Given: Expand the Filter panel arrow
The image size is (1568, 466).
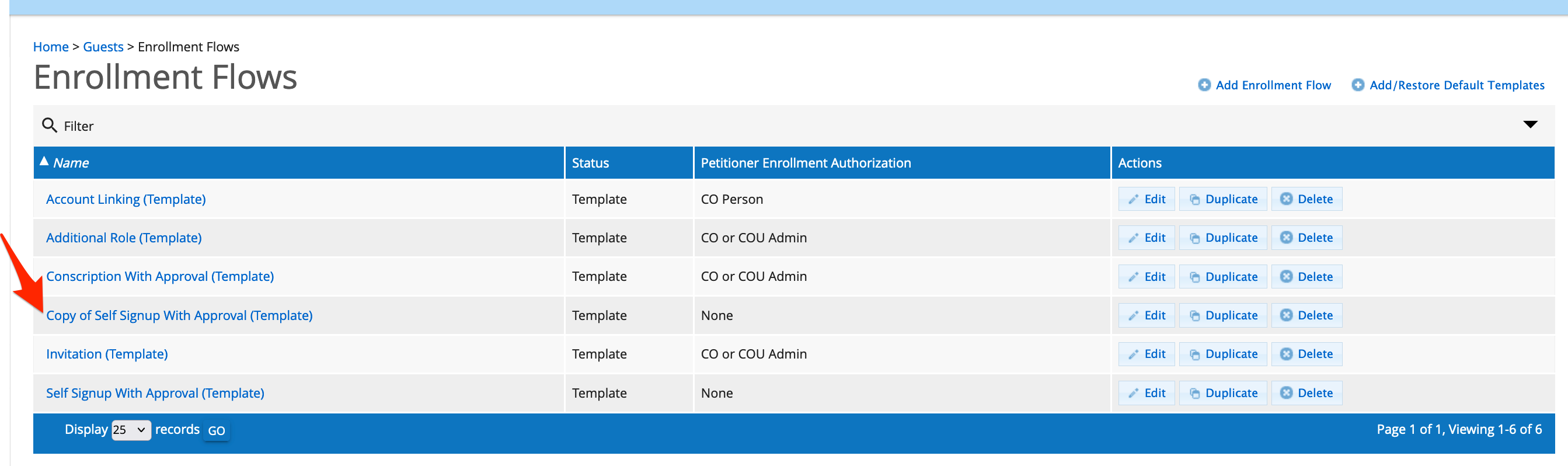Looking at the screenshot, I should pyautogui.click(x=1529, y=124).
